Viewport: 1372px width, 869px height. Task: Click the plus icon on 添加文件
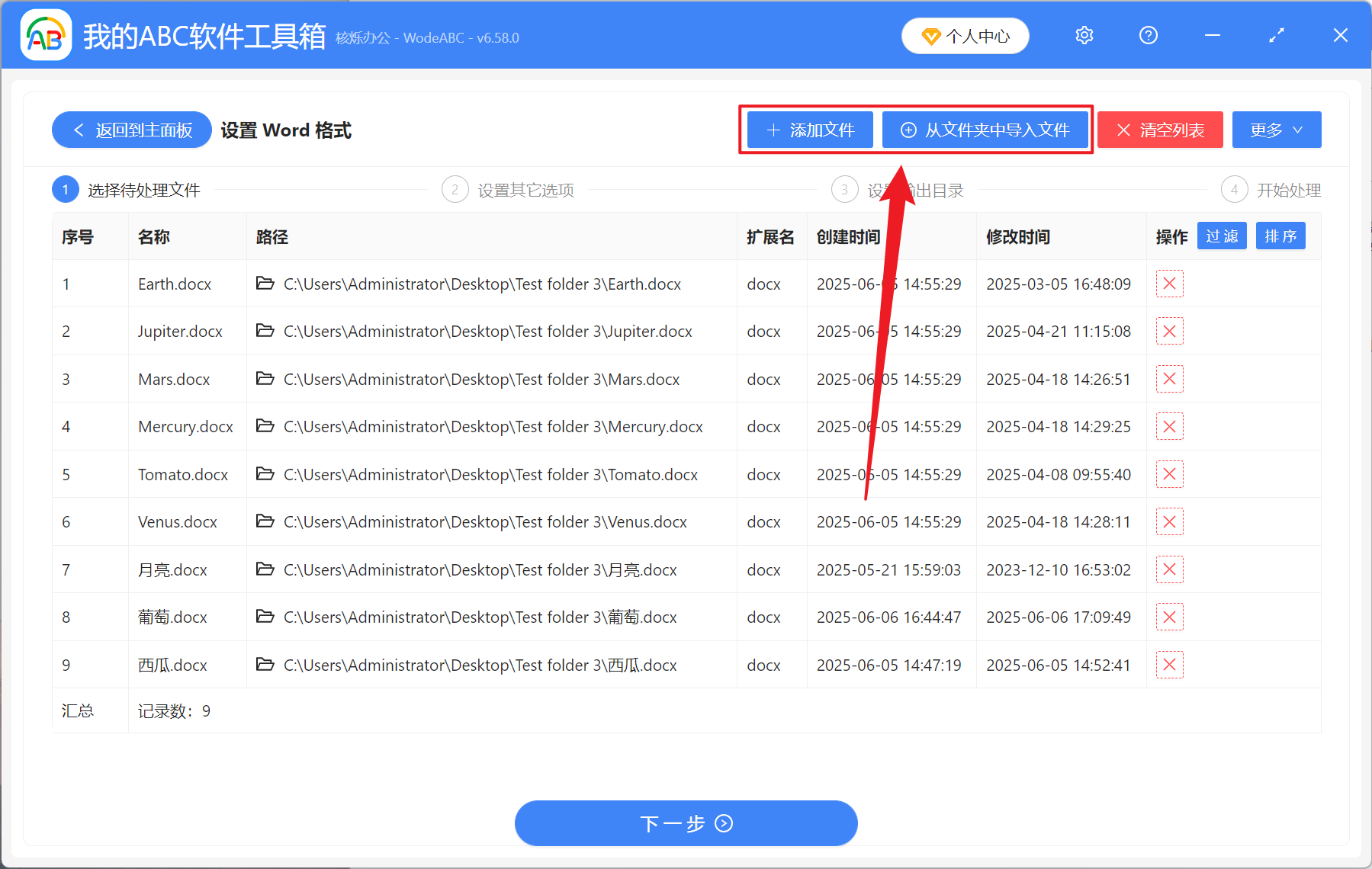point(773,130)
